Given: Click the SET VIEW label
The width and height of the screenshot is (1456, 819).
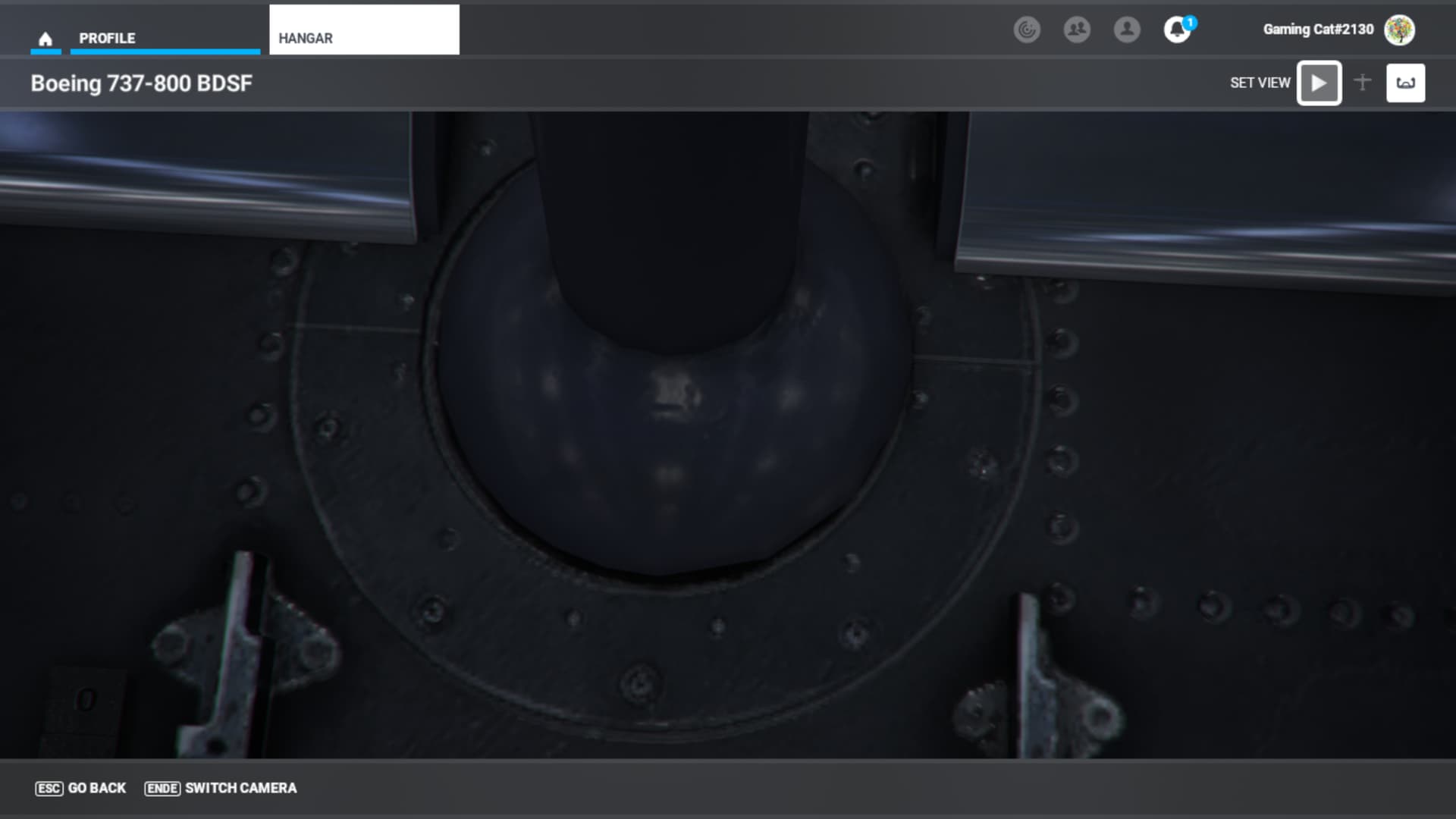Looking at the screenshot, I should (x=1260, y=83).
